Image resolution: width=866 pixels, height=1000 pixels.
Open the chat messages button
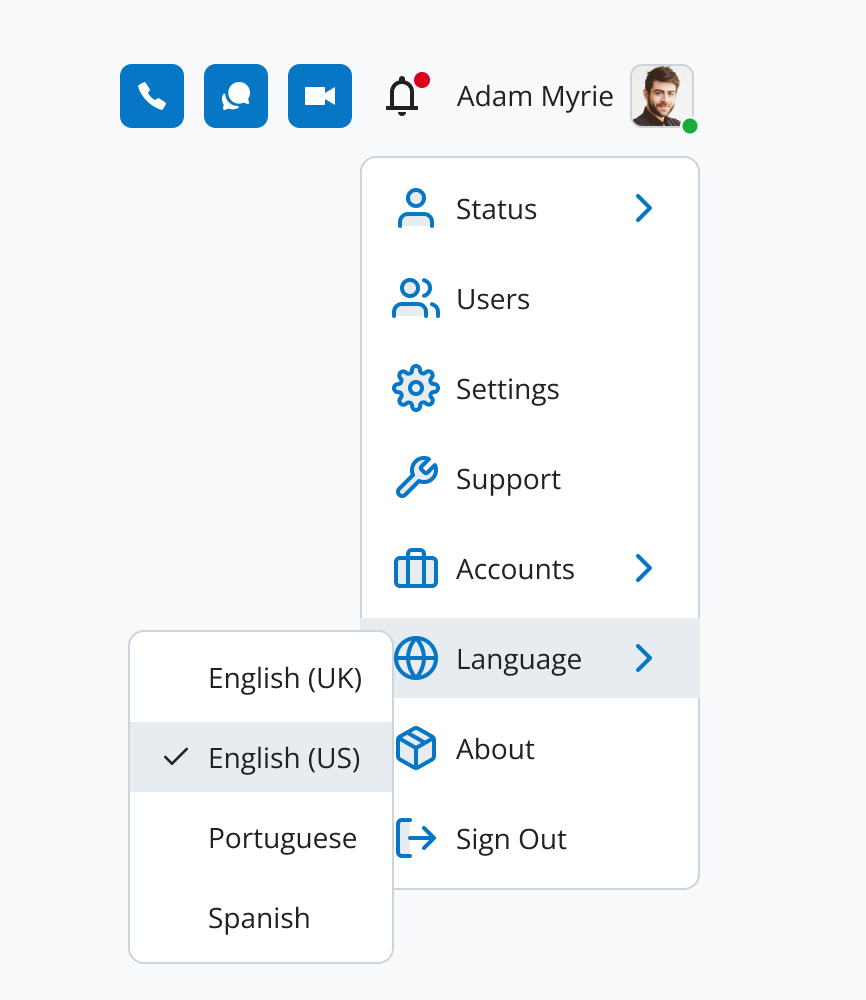click(x=236, y=96)
